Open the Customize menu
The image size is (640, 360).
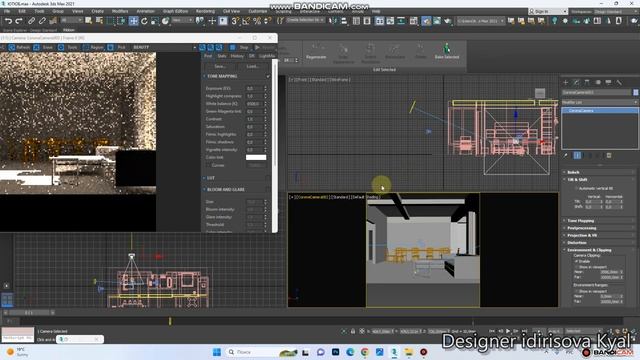click(x=258, y=11)
